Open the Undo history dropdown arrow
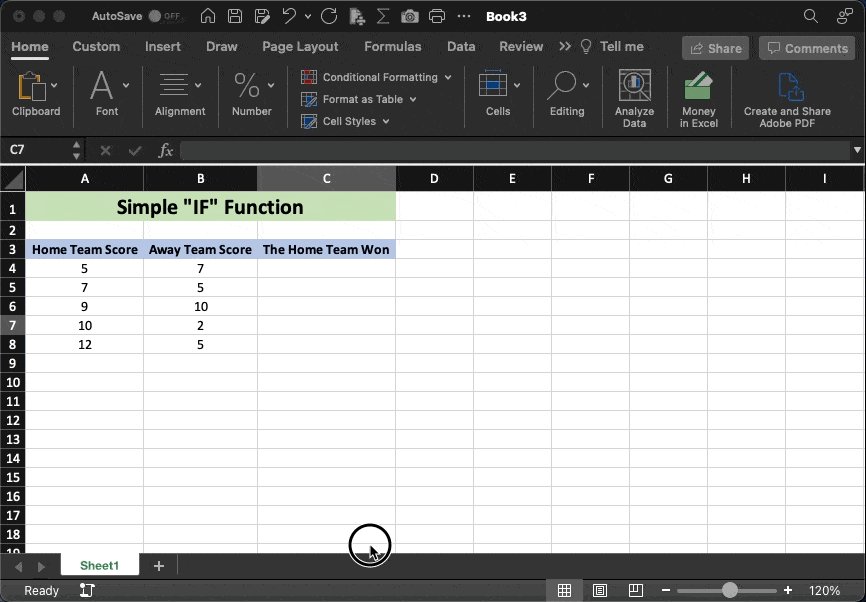This screenshot has width=866, height=602. [308, 17]
